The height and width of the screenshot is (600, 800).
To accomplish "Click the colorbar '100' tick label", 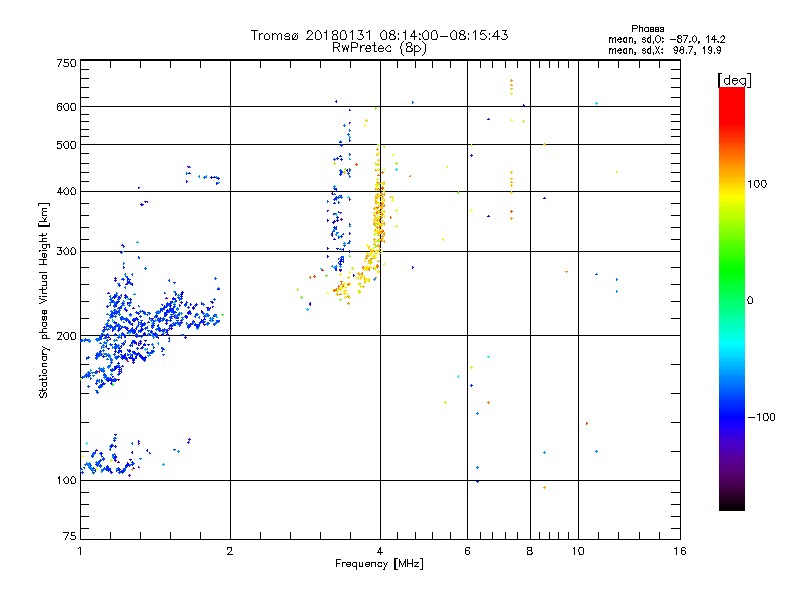I will (757, 184).
